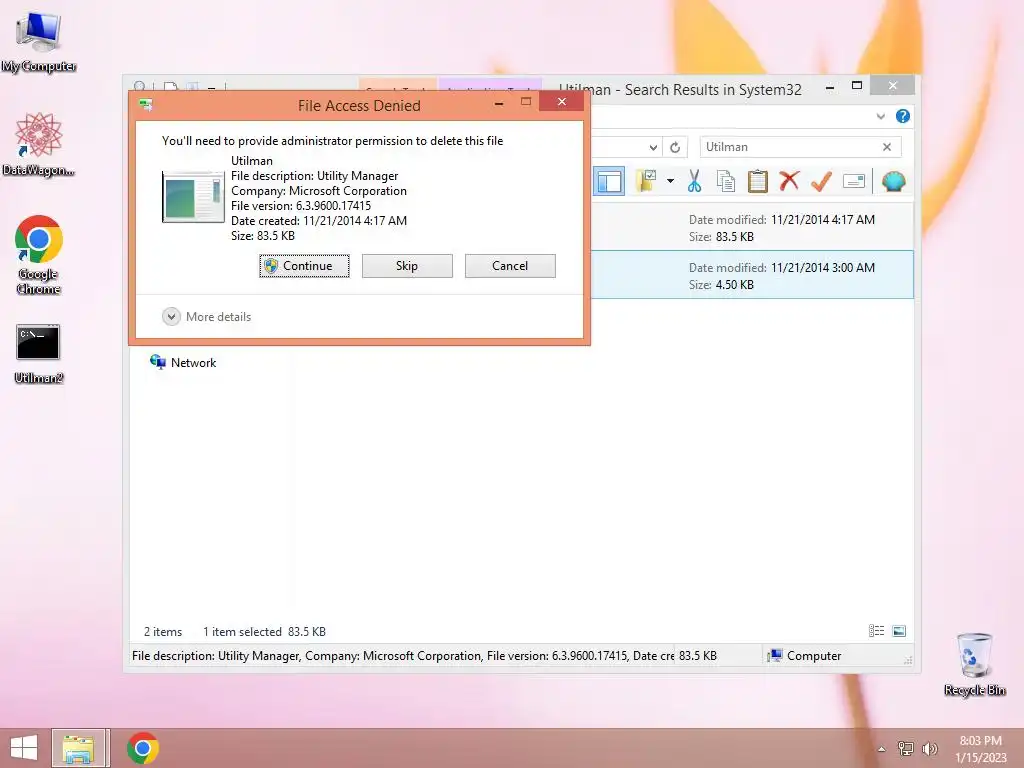
Task: Click Chrome icon in the taskbar
Action: pyautogui.click(x=143, y=748)
